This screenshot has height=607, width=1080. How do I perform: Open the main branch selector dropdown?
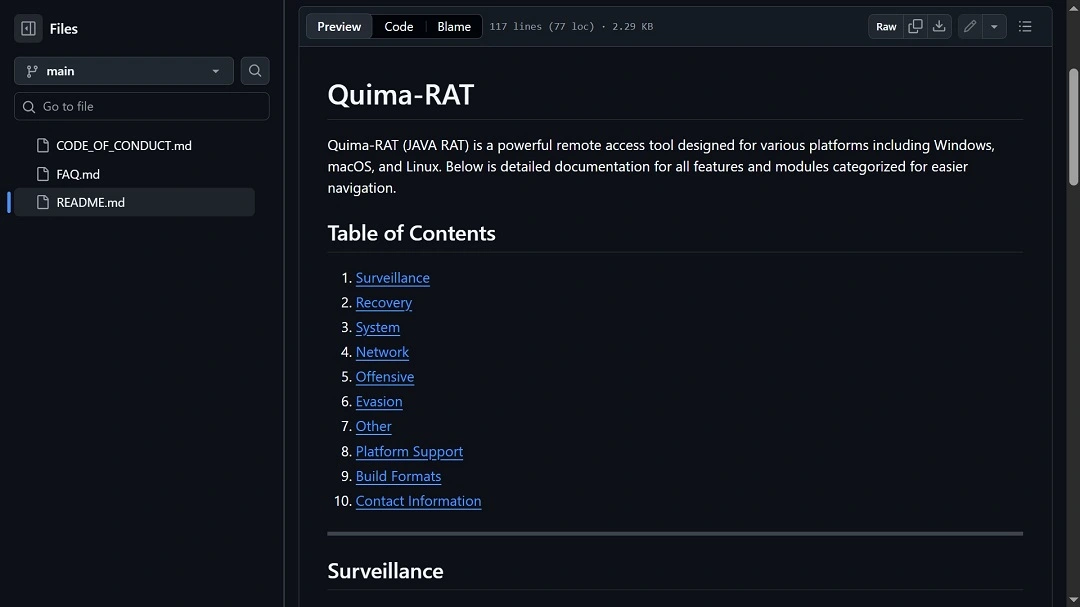click(x=124, y=71)
